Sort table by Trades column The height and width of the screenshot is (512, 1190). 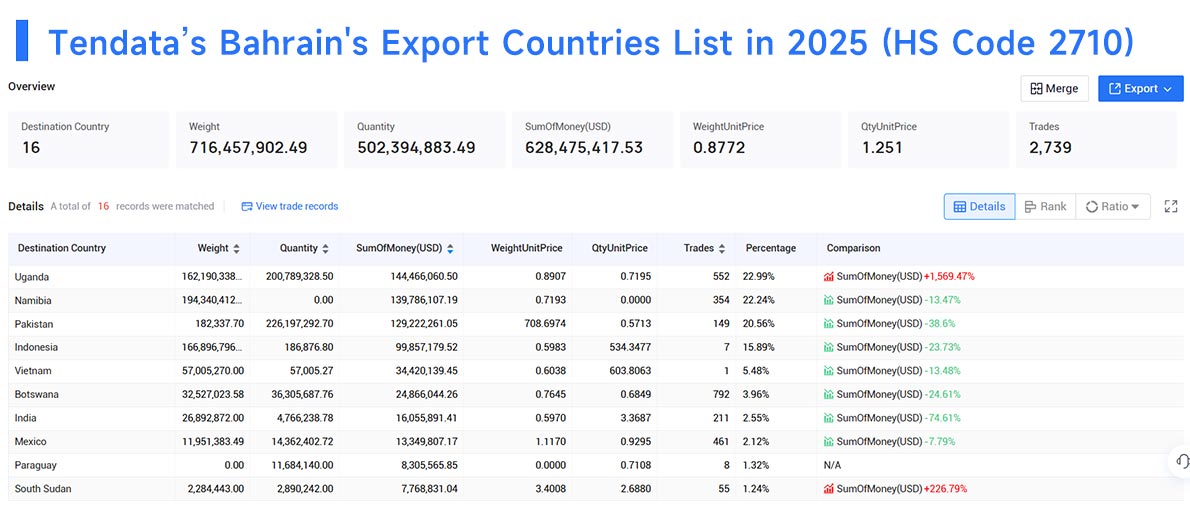point(722,249)
